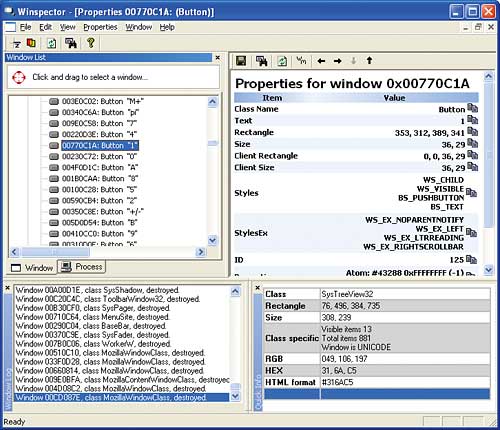Select log entry Window 00A00D1E SysShadow destroyed

pos(97,290)
